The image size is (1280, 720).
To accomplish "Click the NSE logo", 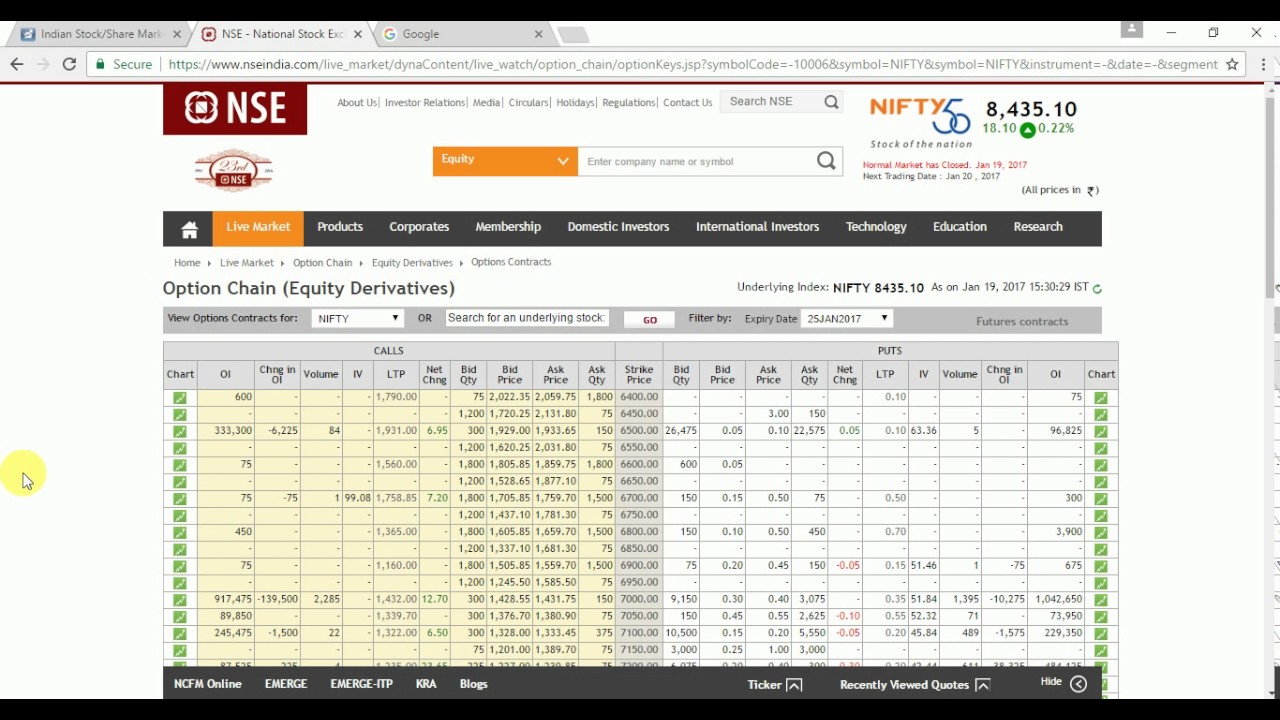I will coord(235,108).
